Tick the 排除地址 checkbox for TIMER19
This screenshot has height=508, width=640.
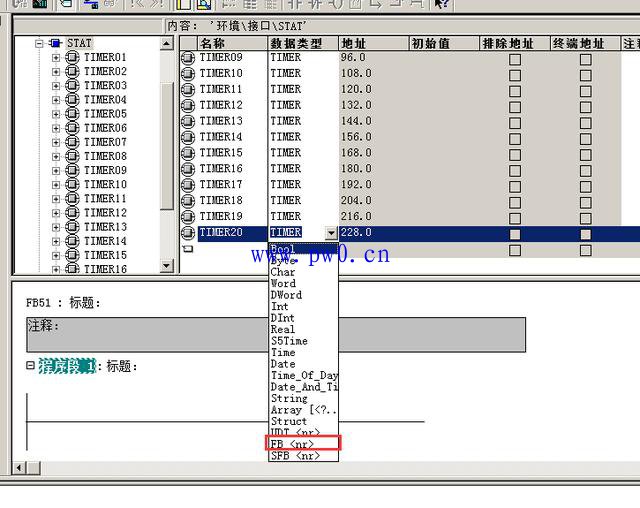[515, 219]
